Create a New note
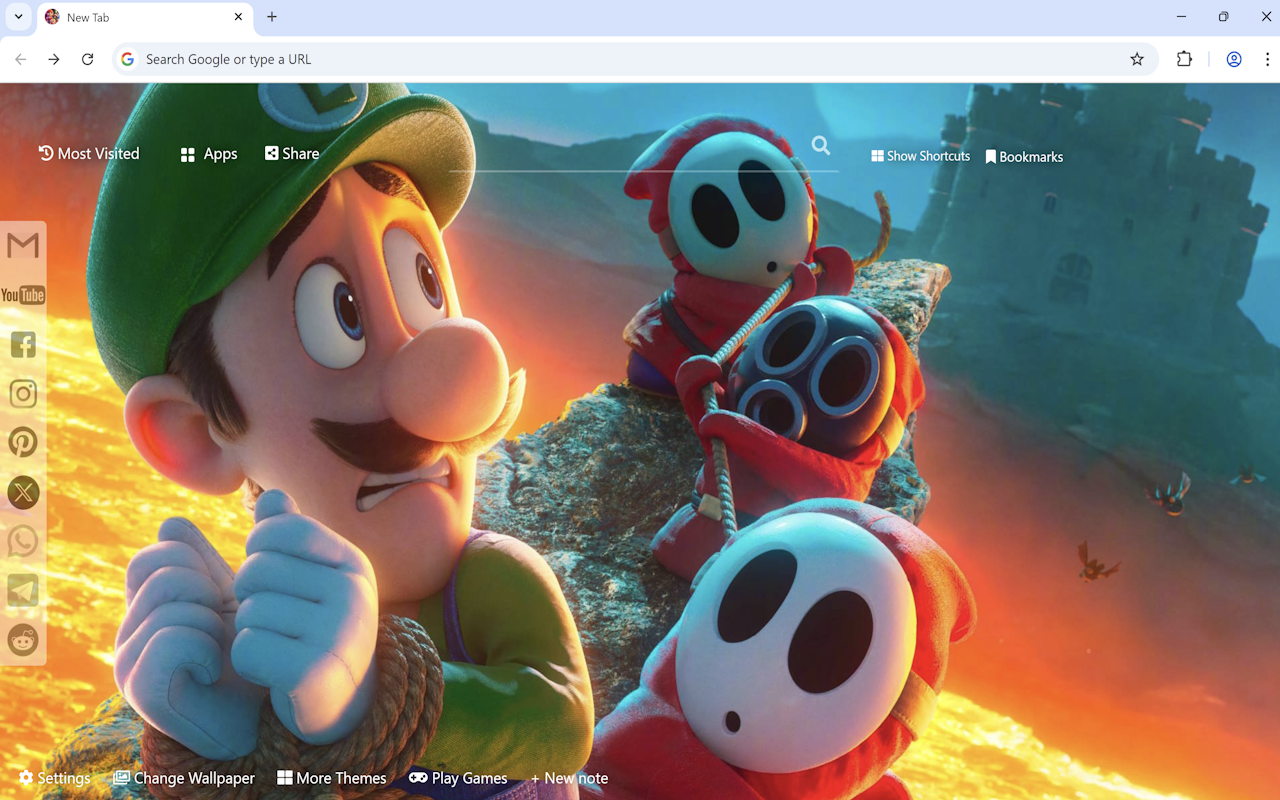This screenshot has width=1280, height=800. pos(569,777)
